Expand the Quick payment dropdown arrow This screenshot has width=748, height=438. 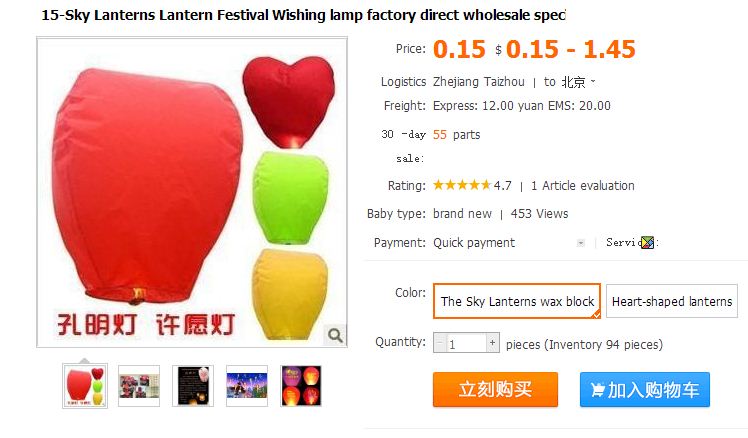click(581, 243)
